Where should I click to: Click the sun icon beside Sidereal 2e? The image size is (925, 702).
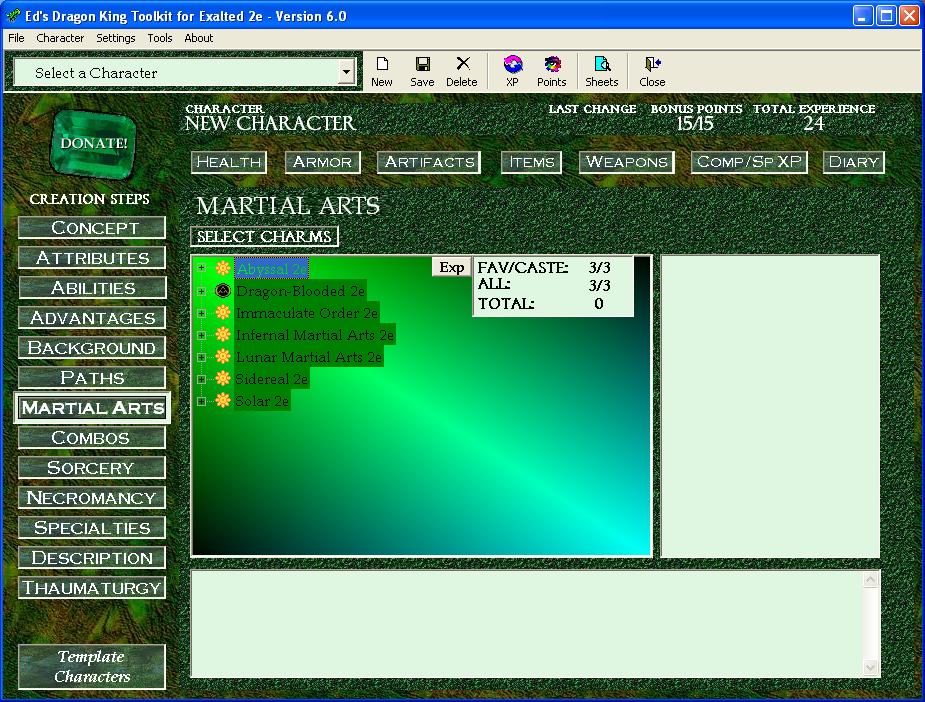[x=223, y=378]
